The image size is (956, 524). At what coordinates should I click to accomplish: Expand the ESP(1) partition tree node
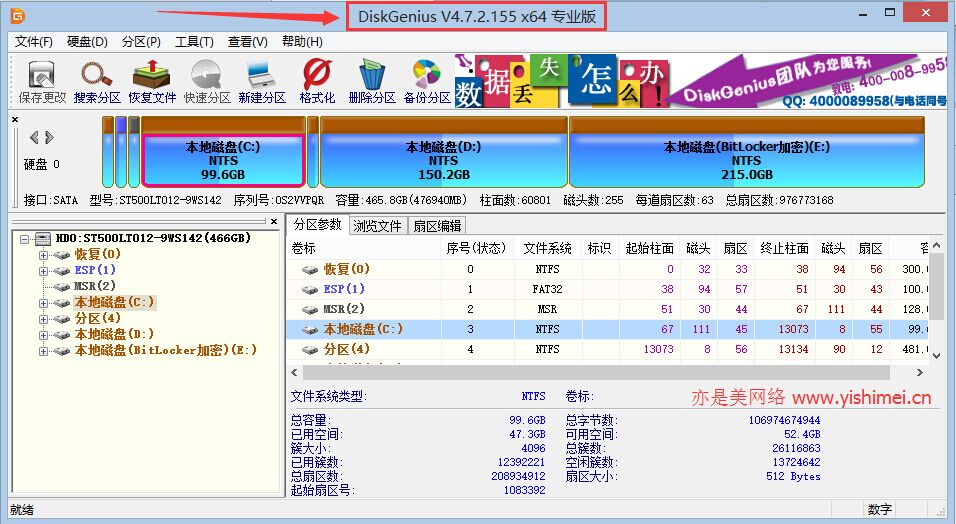(43, 270)
